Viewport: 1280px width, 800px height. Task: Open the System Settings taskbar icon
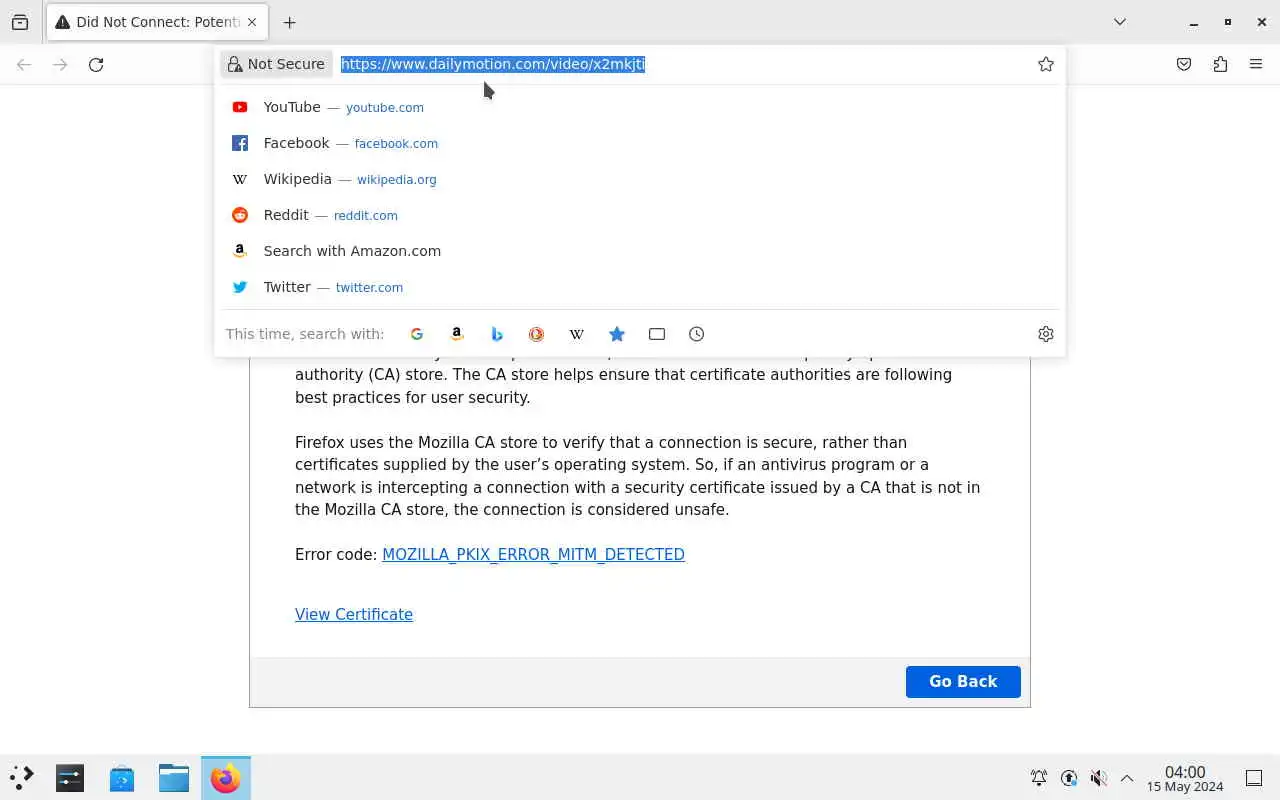(x=70, y=777)
